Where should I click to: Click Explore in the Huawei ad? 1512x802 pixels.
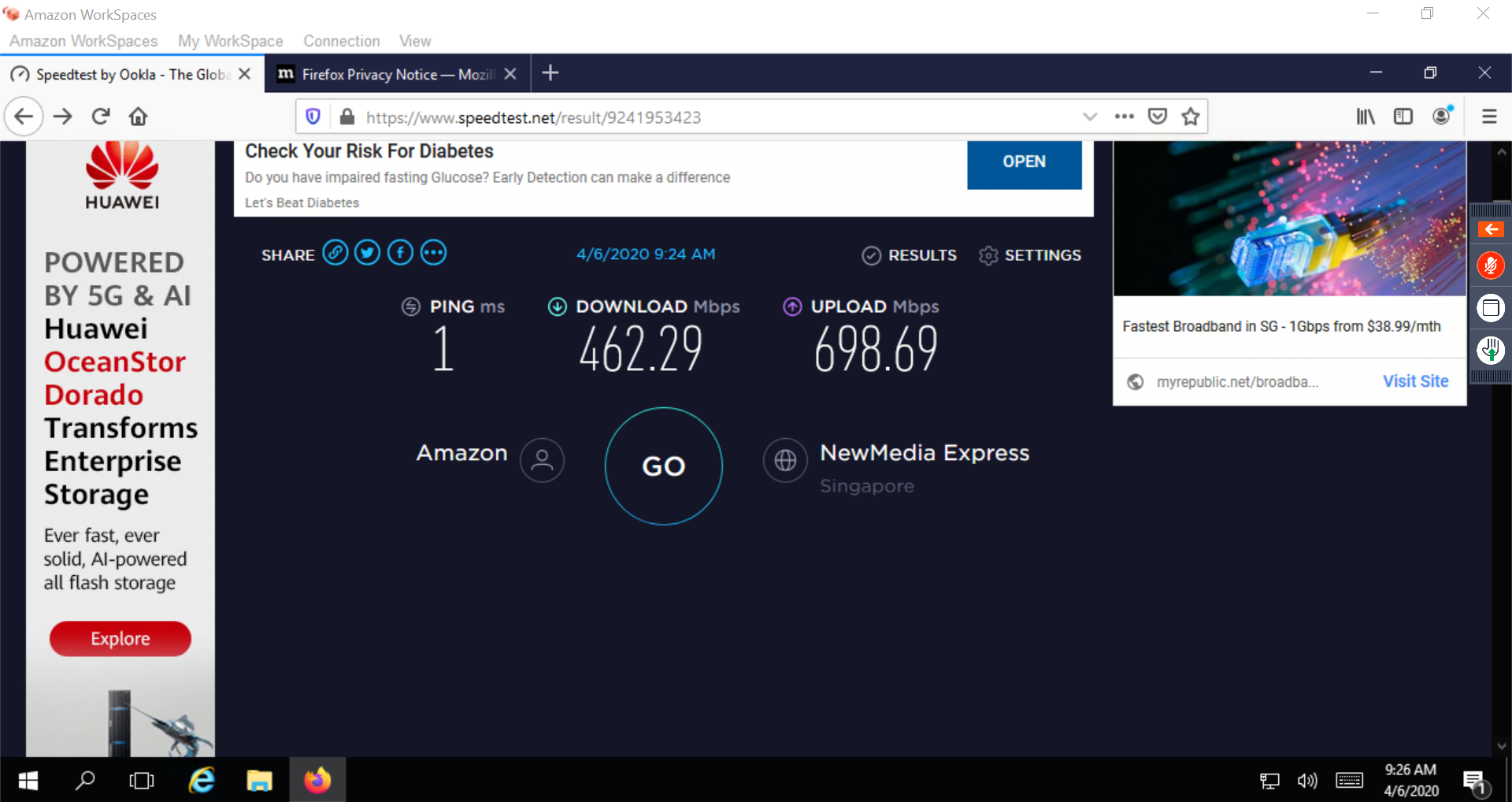[x=120, y=639]
